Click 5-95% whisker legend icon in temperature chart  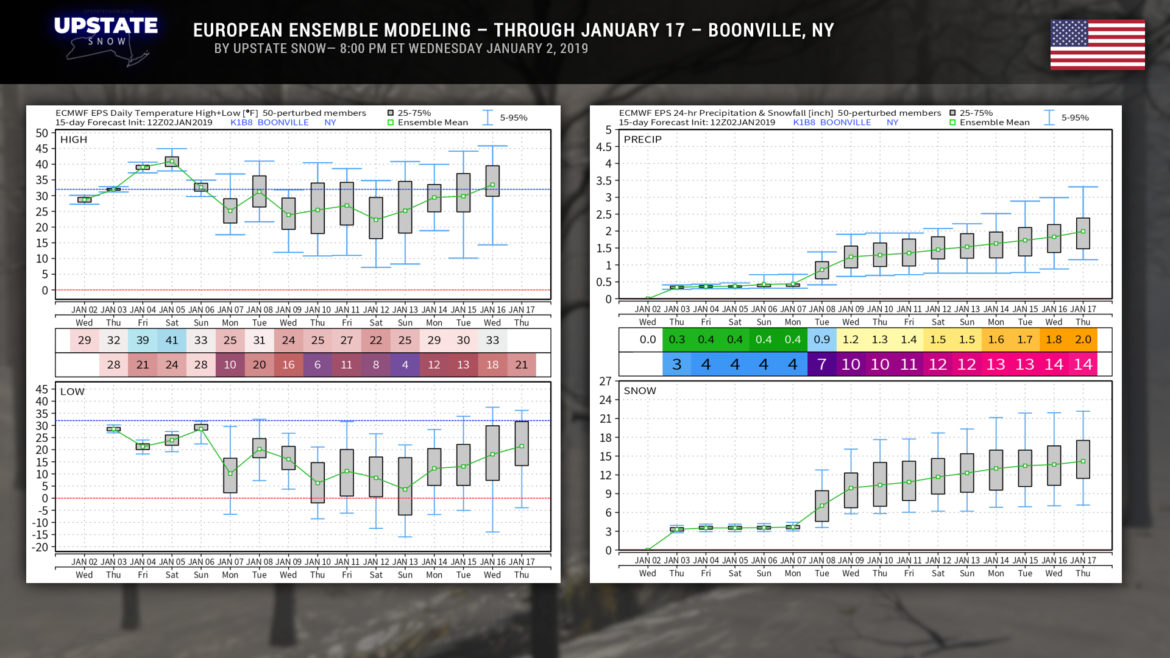pos(488,118)
